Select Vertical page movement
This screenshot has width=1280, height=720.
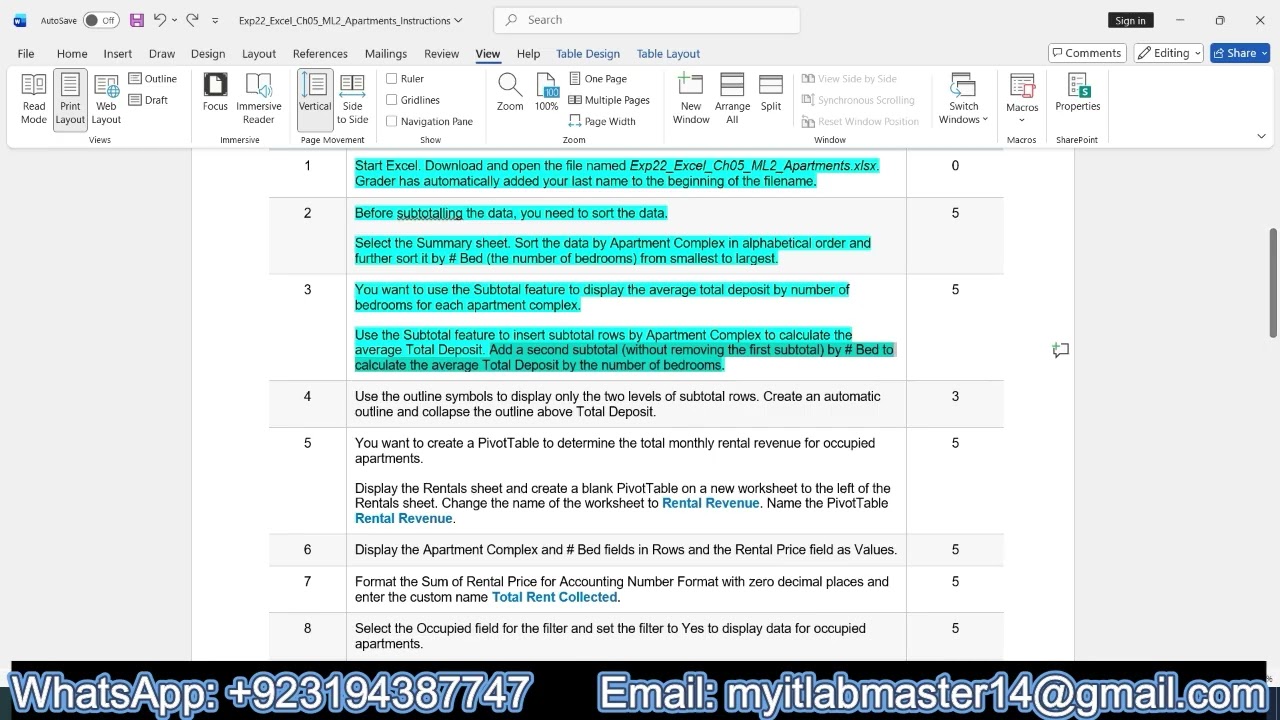click(x=315, y=99)
